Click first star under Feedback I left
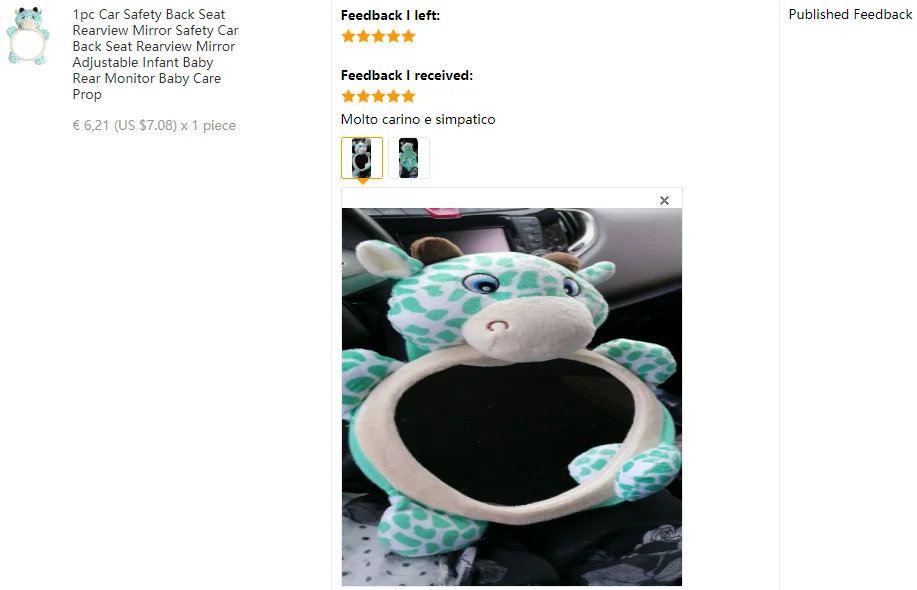This screenshot has height=590, width=917. click(x=349, y=36)
